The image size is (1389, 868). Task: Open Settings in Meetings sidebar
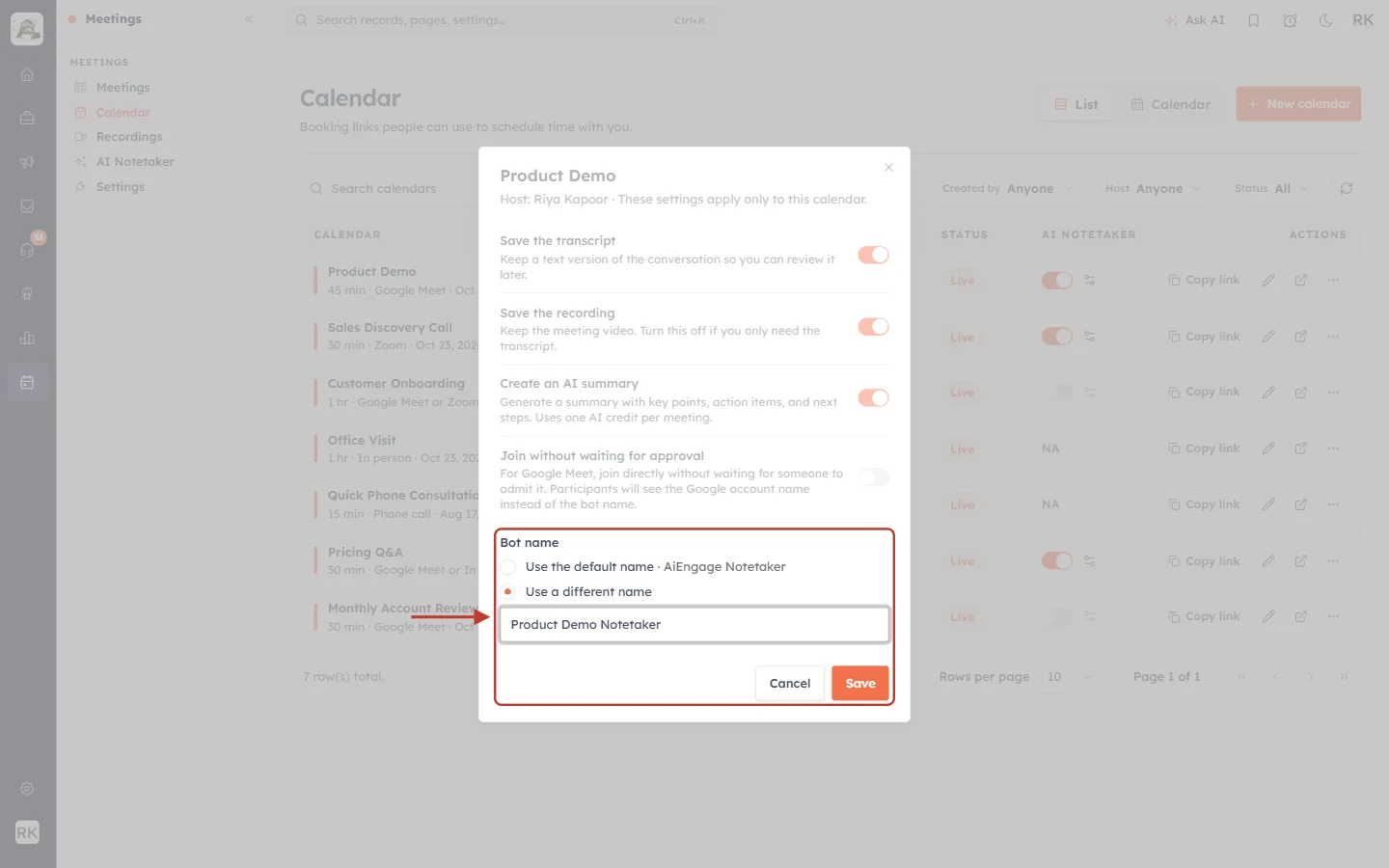click(x=120, y=187)
